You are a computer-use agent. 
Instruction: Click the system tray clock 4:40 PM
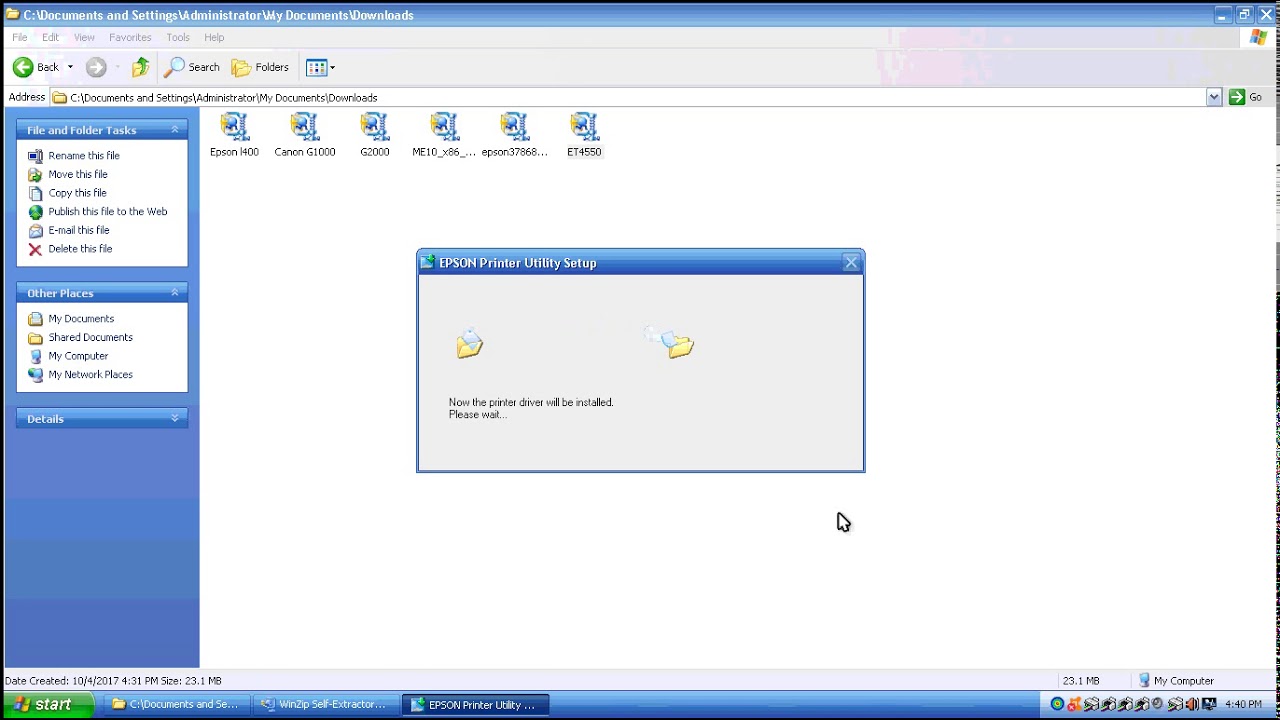pyautogui.click(x=1243, y=705)
